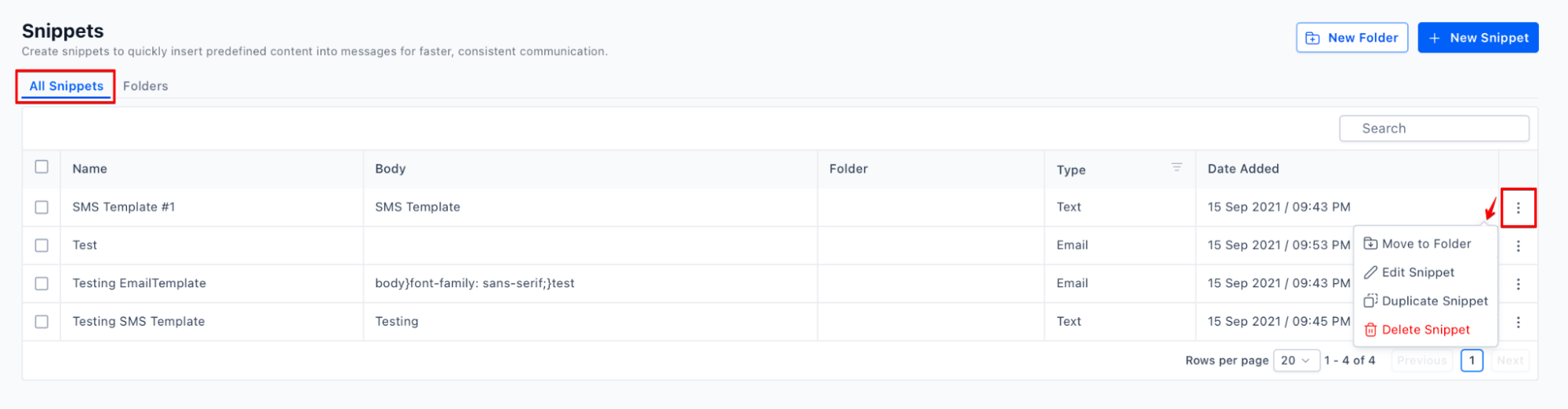The width and height of the screenshot is (1568, 409).
Task: Open three-dot menu for Testing EmailTemplate
Action: (1518, 284)
